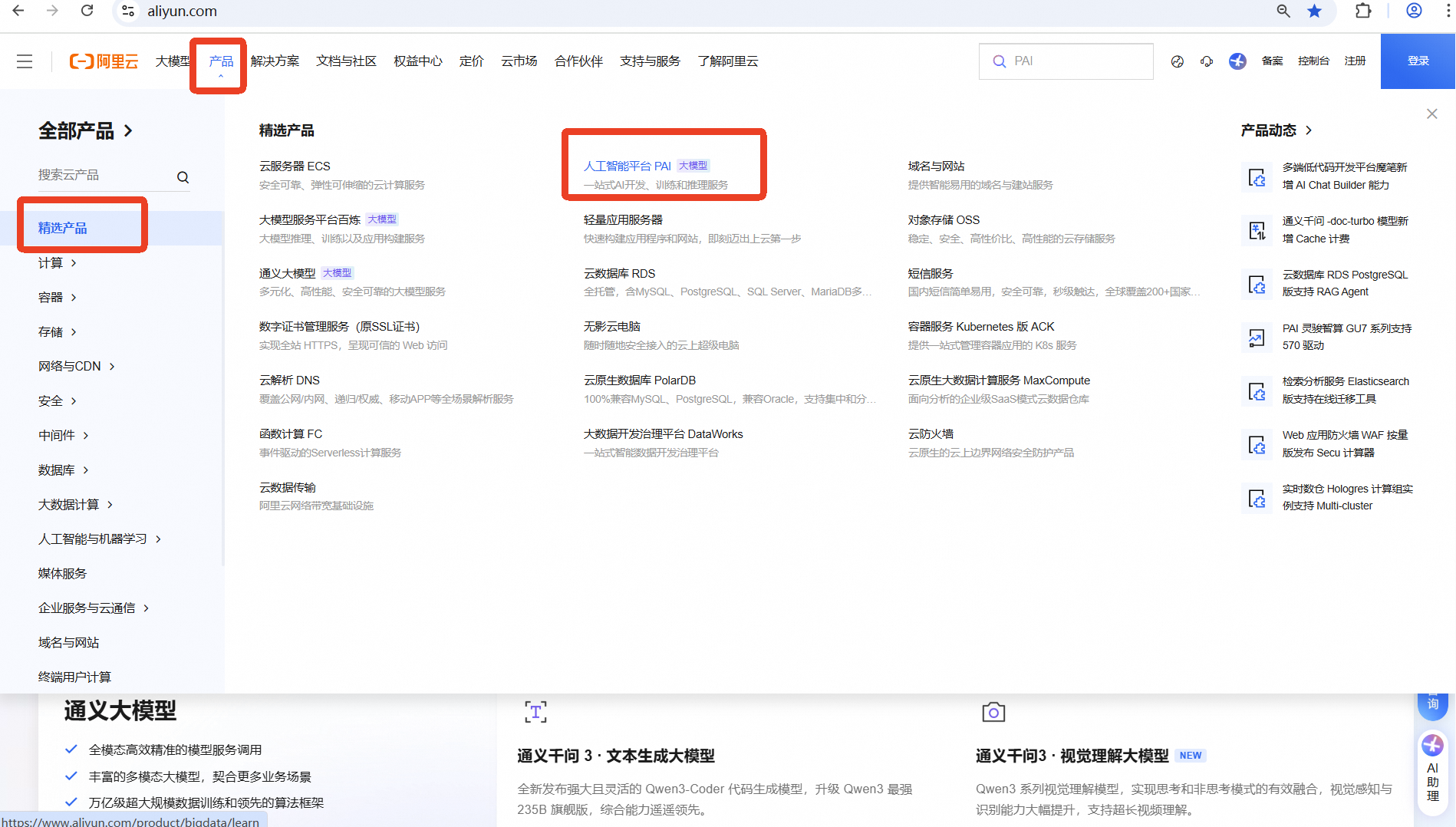This screenshot has height=827, width=1456.
Task: Click the icon beside 实时数仓 Hologres news
Action: [1257, 499]
